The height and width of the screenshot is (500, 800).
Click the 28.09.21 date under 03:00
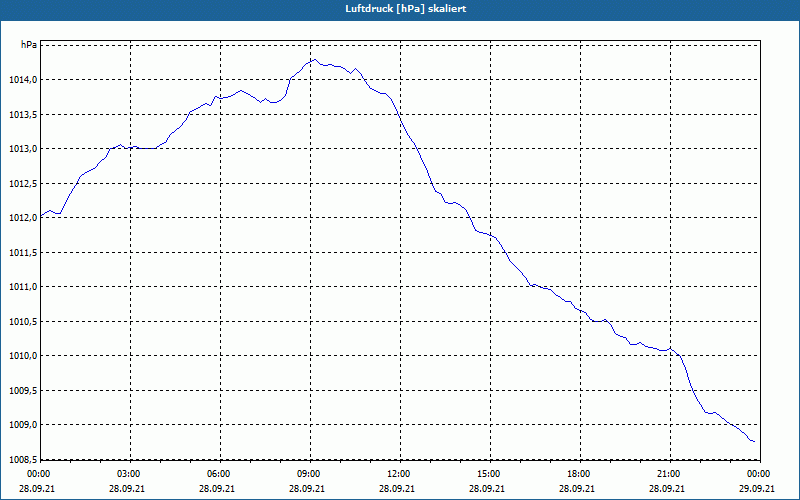[127, 488]
